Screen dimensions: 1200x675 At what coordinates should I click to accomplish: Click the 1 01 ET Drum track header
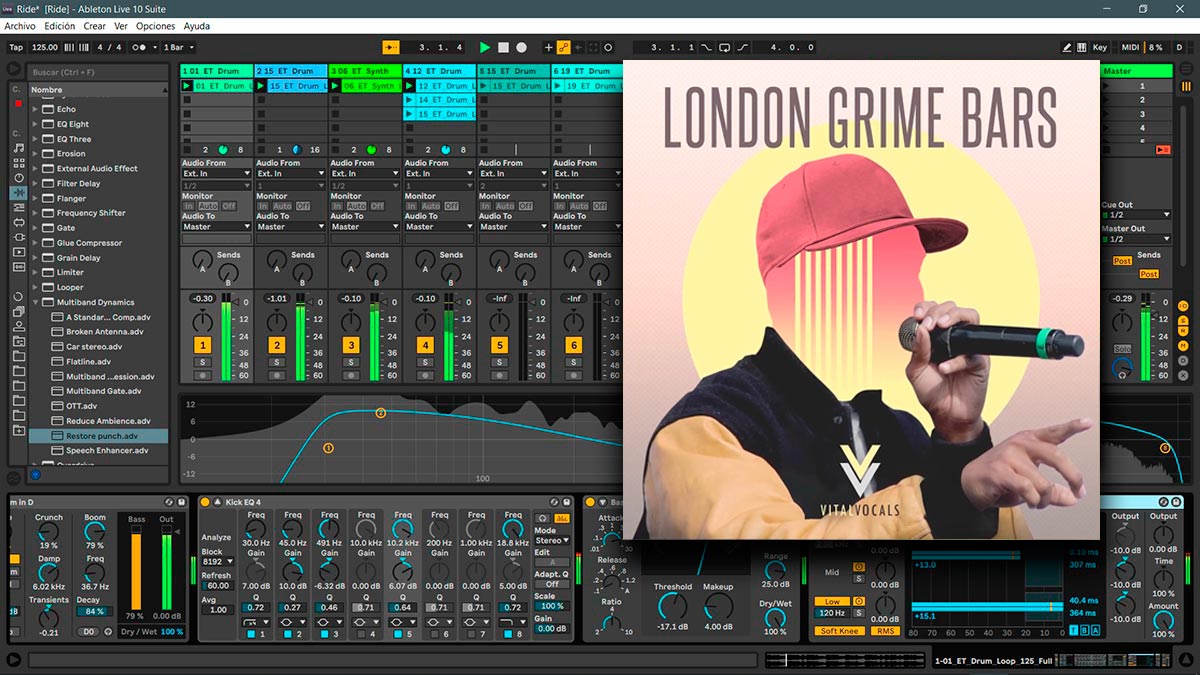216,71
